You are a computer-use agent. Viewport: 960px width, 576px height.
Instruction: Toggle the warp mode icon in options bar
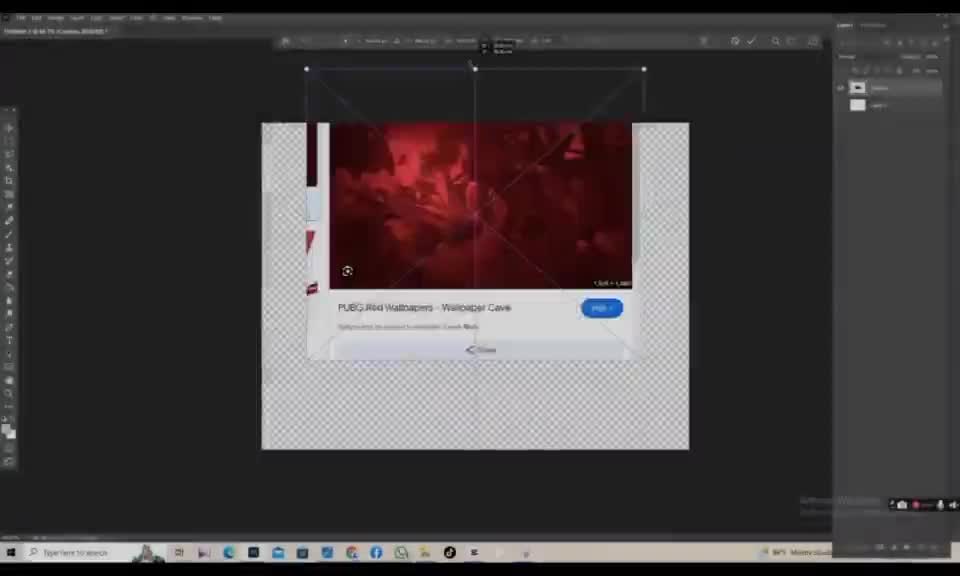click(704, 41)
